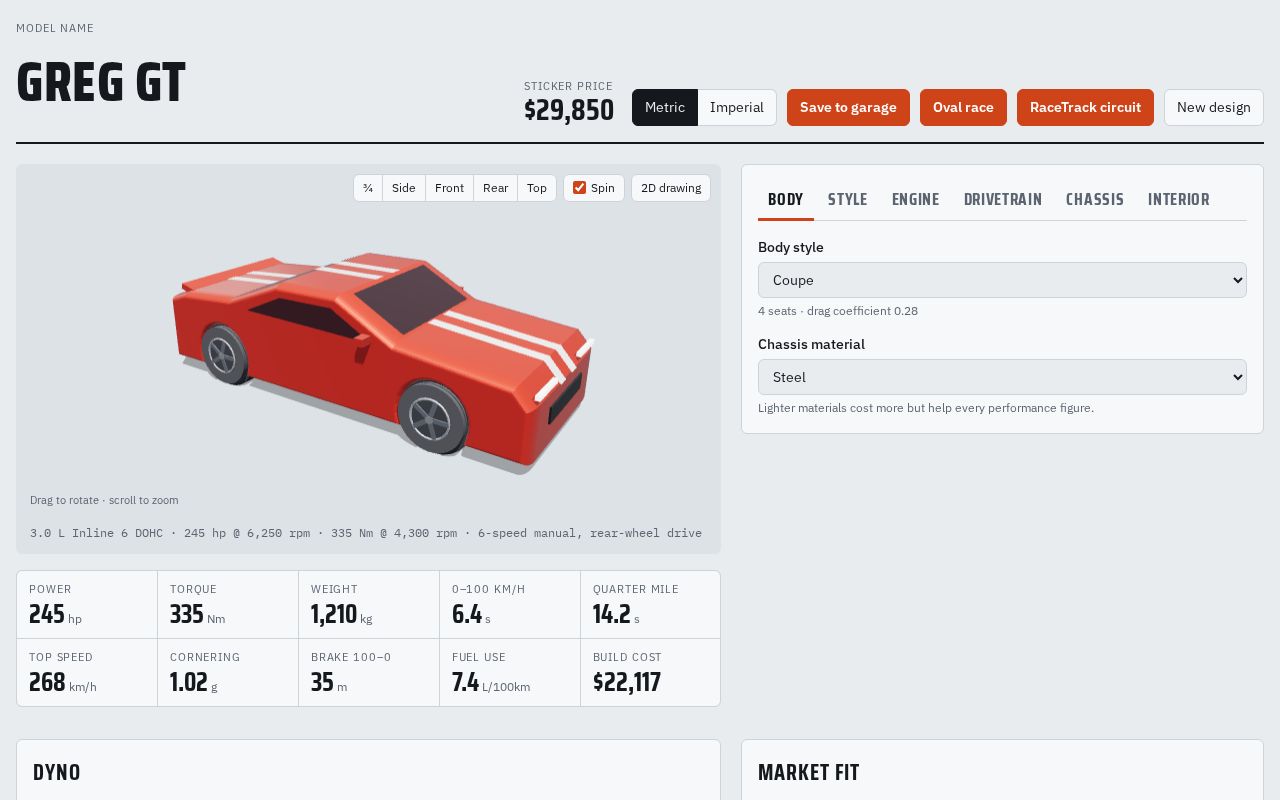
Task: Switch to the Style tab
Action: click(848, 200)
